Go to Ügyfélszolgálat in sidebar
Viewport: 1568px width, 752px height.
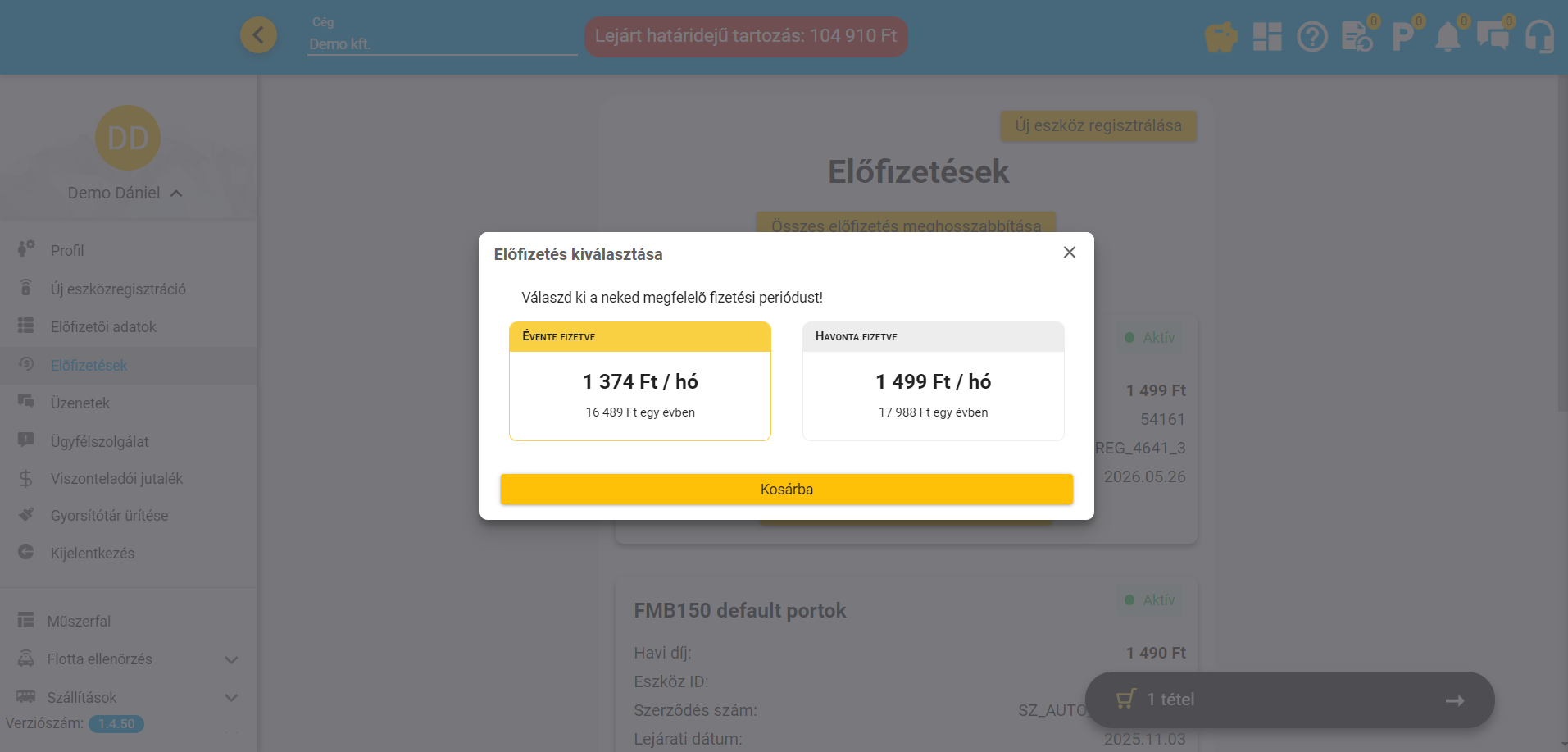click(99, 441)
